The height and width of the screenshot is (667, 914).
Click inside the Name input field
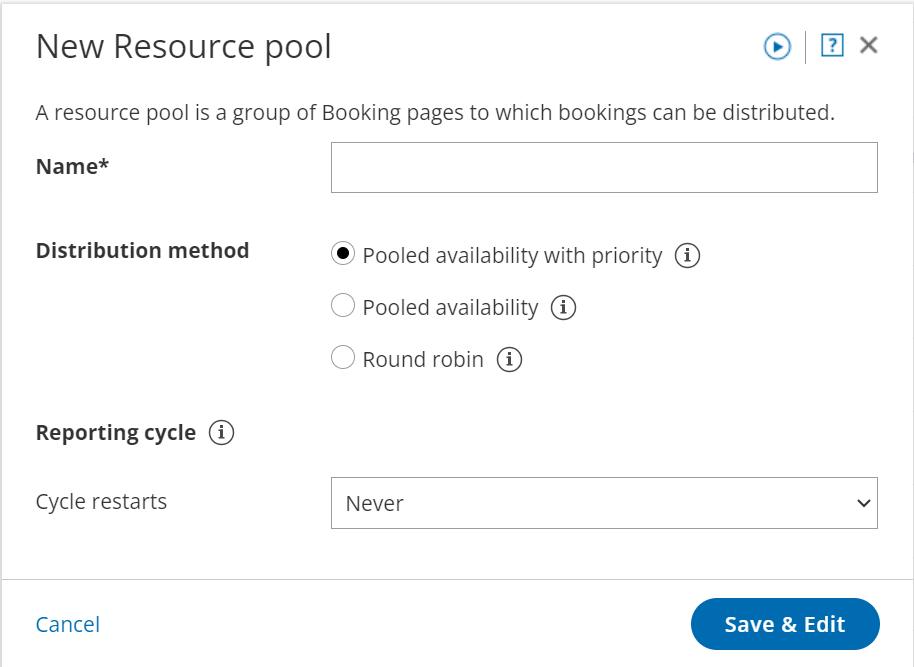click(603, 167)
